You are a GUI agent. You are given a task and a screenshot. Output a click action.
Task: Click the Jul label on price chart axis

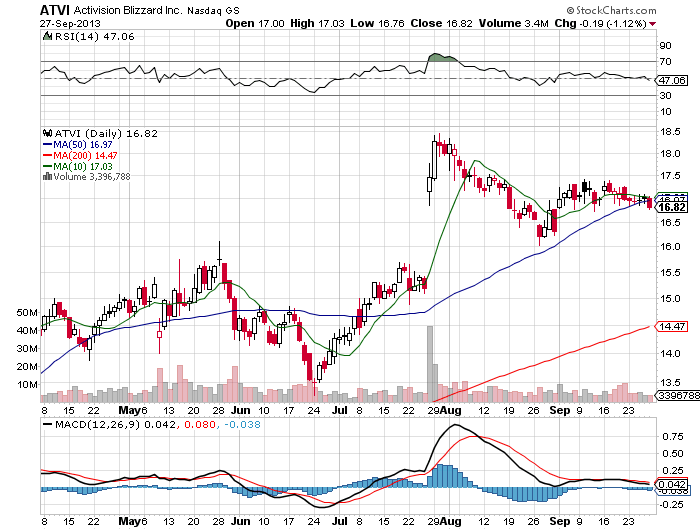click(340, 410)
